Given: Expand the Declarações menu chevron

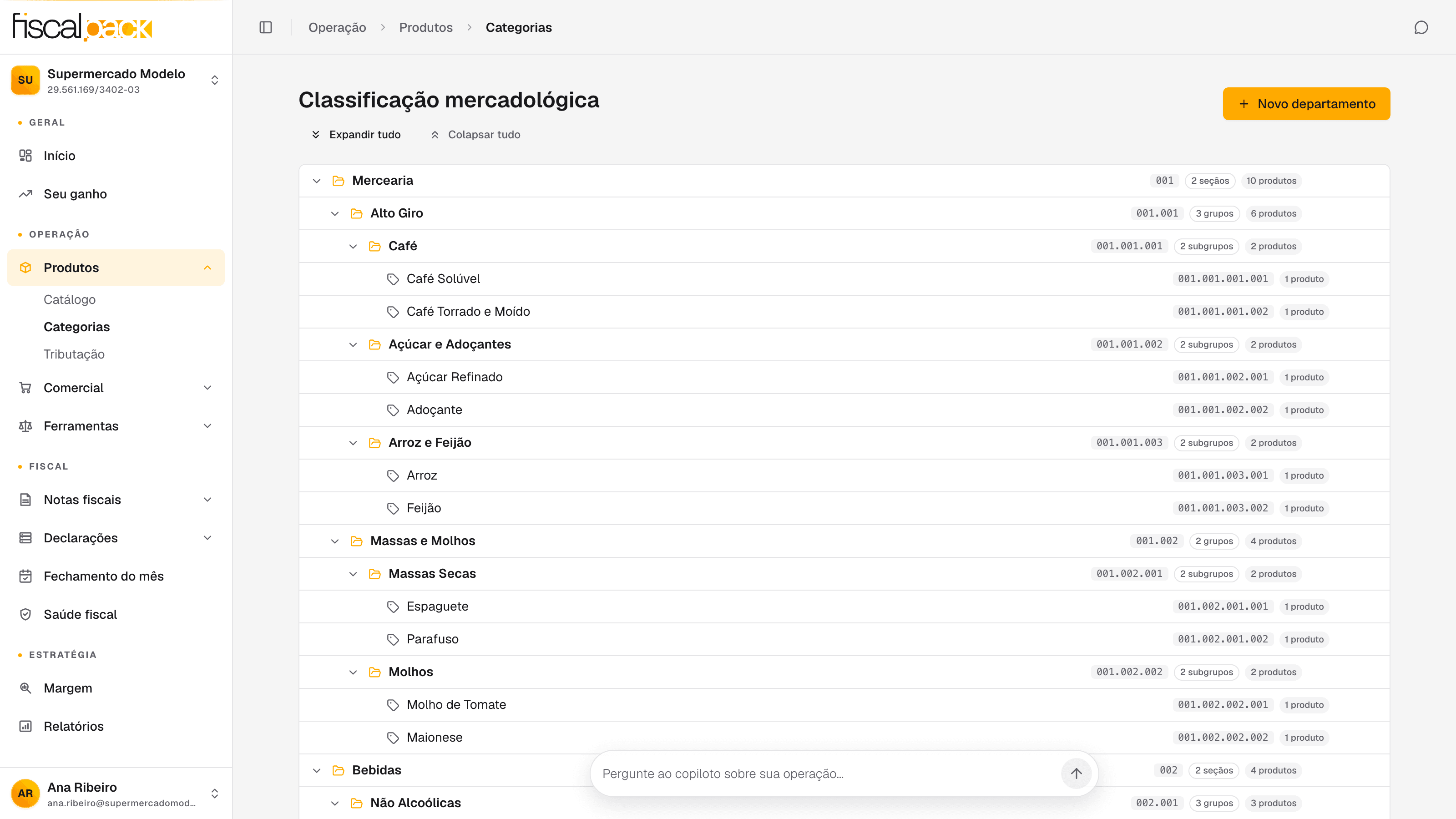Looking at the screenshot, I should click(x=207, y=537).
